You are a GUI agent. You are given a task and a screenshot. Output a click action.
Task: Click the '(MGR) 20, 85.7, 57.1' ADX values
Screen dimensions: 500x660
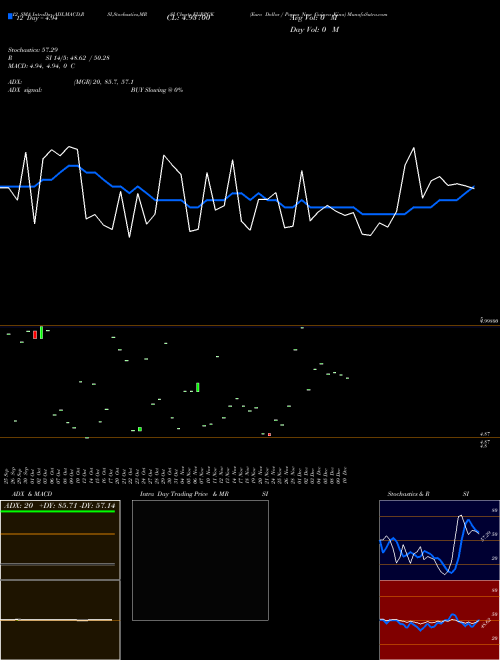click(x=104, y=82)
